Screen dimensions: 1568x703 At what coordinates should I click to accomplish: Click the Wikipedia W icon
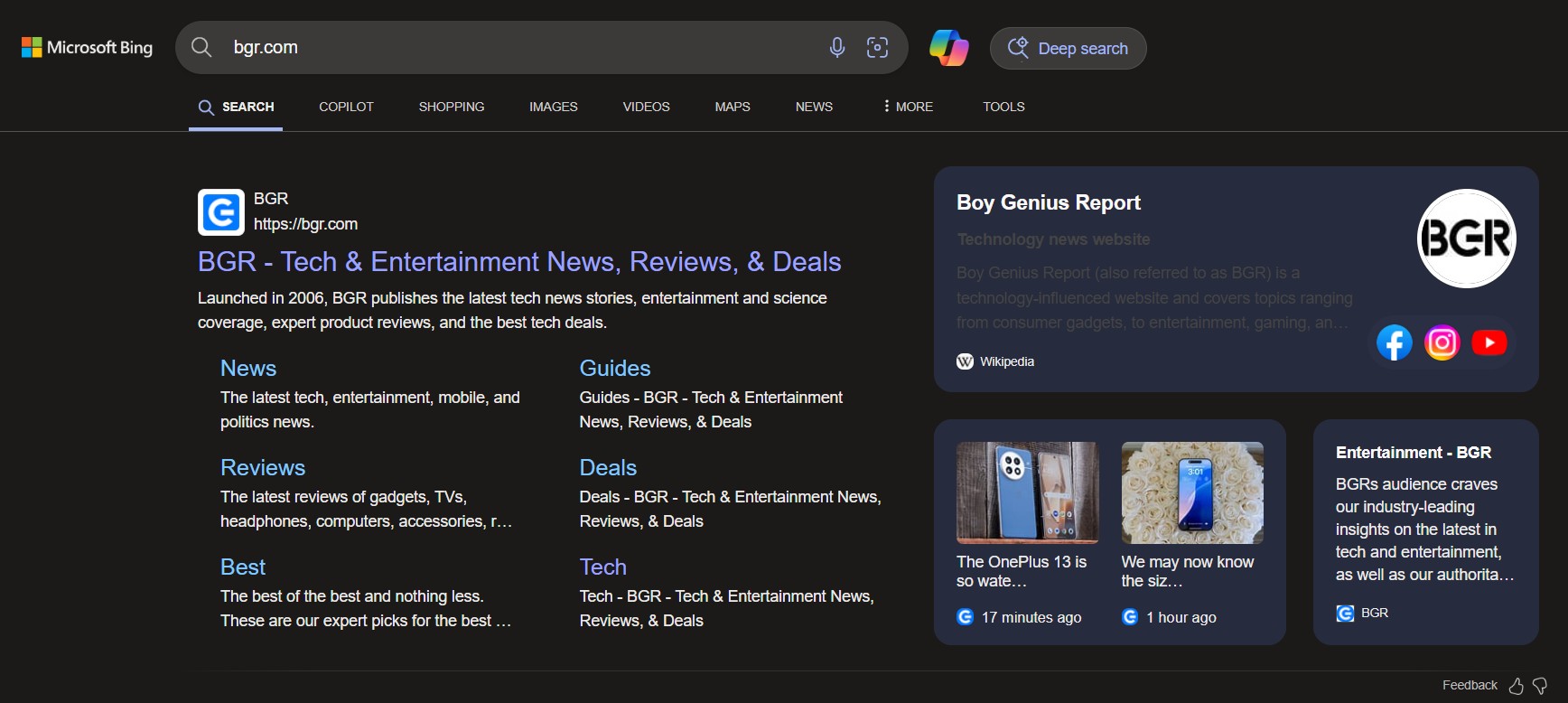point(965,361)
